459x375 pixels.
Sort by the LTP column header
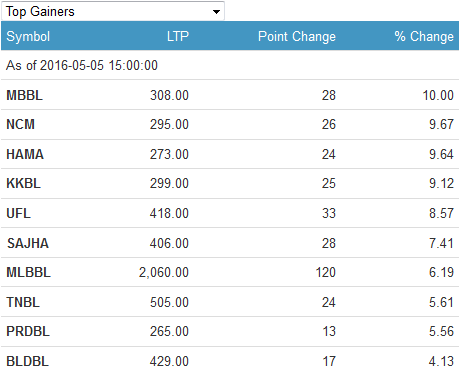coord(178,36)
